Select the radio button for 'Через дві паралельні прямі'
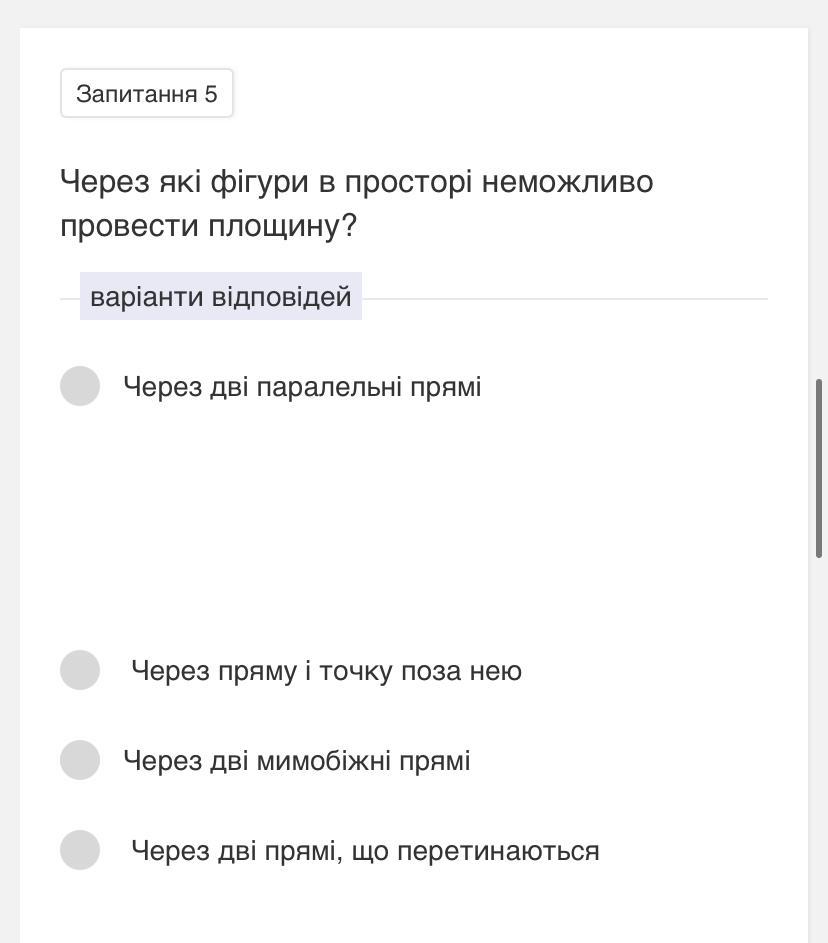 [x=80, y=386]
